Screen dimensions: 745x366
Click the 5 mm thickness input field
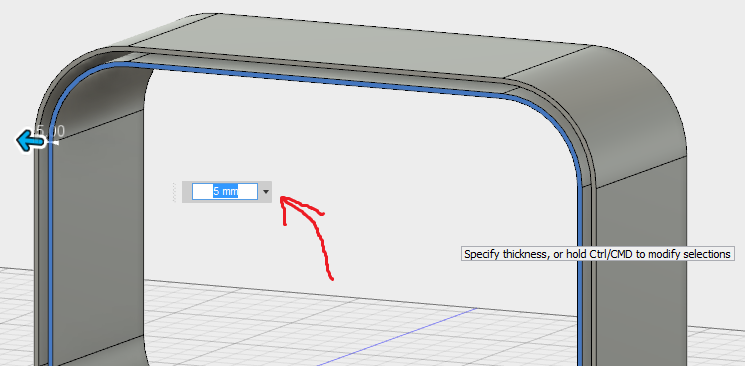(225, 192)
